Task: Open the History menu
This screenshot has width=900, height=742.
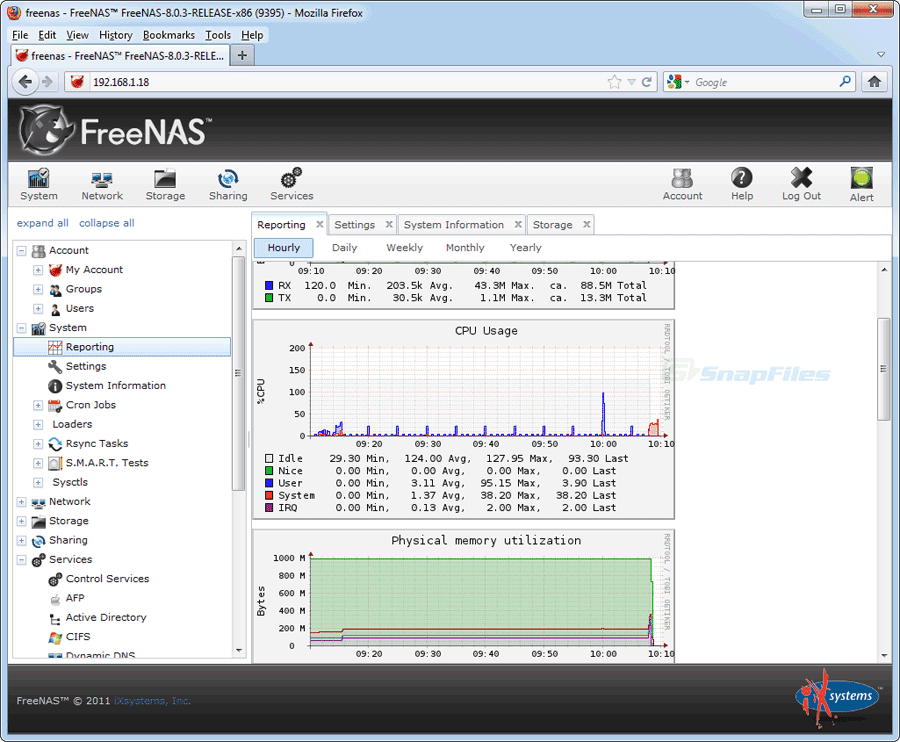Action: (115, 35)
